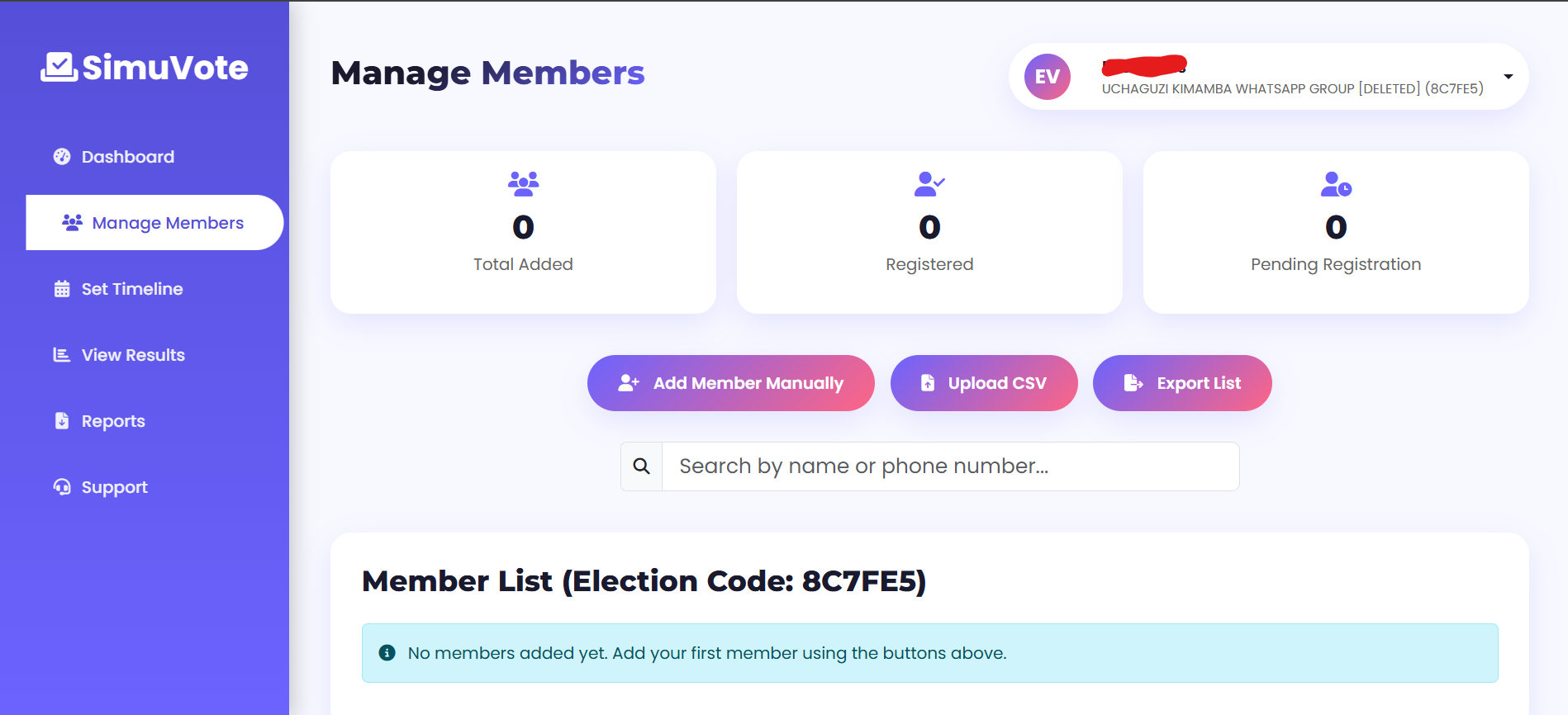Click the Manage Members people icon

[73, 222]
